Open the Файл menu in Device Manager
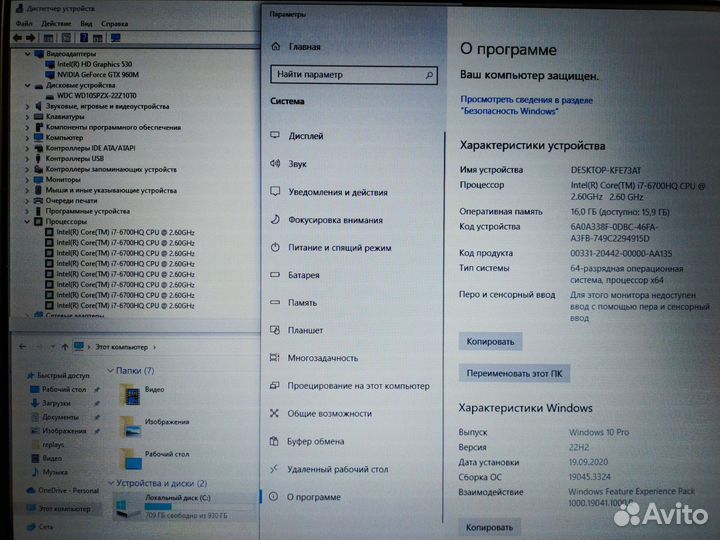720x540 pixels. click(x=24, y=23)
